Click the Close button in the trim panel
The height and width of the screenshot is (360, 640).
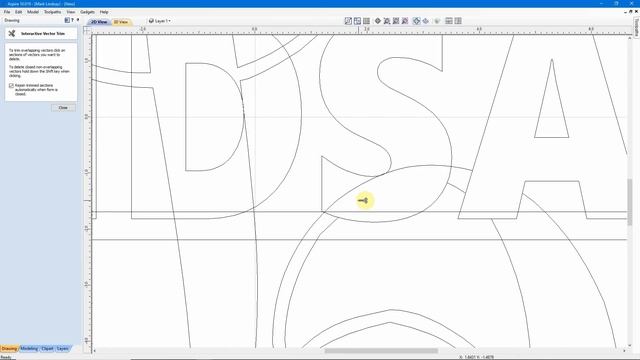coord(63,108)
